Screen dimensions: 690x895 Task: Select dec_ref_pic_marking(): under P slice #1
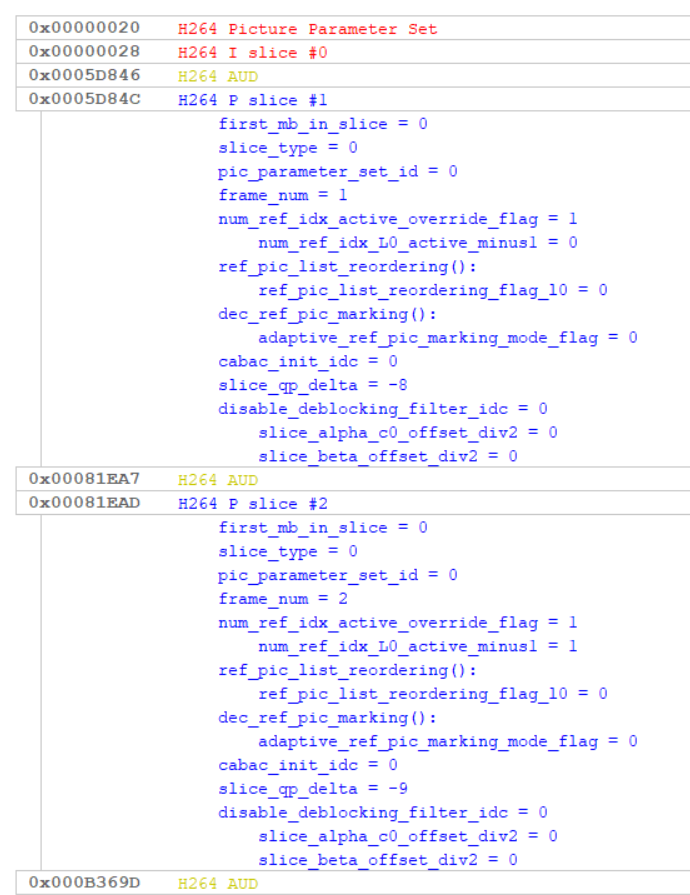pyautogui.click(x=327, y=314)
